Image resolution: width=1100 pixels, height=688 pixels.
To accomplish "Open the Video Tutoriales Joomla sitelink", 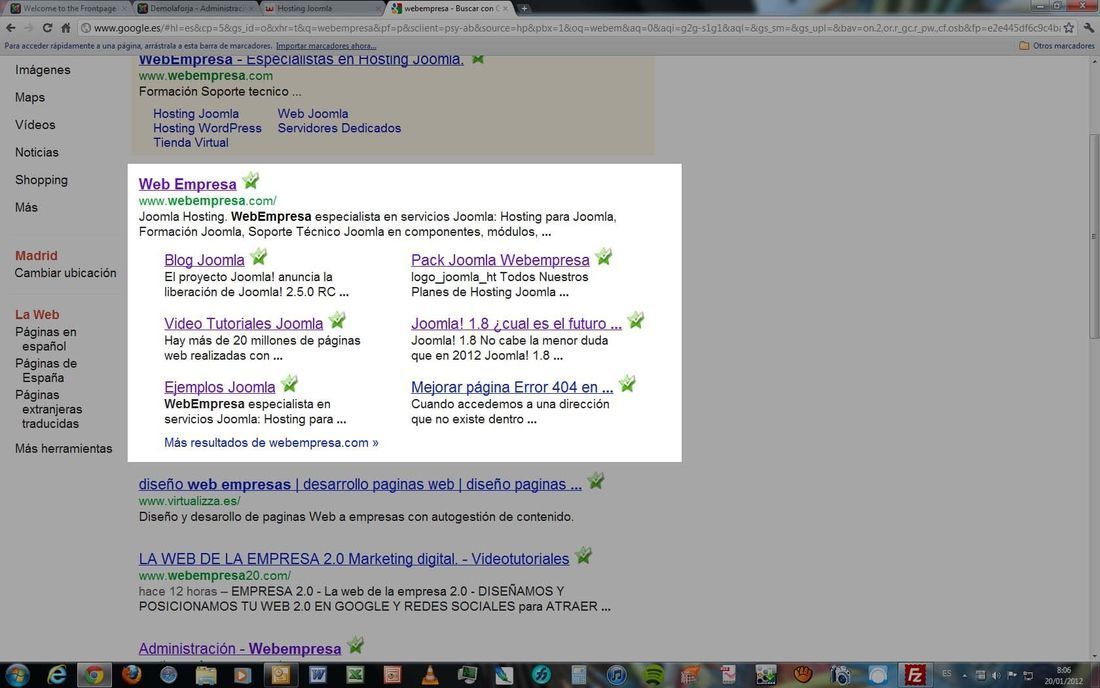I will pyautogui.click(x=243, y=323).
